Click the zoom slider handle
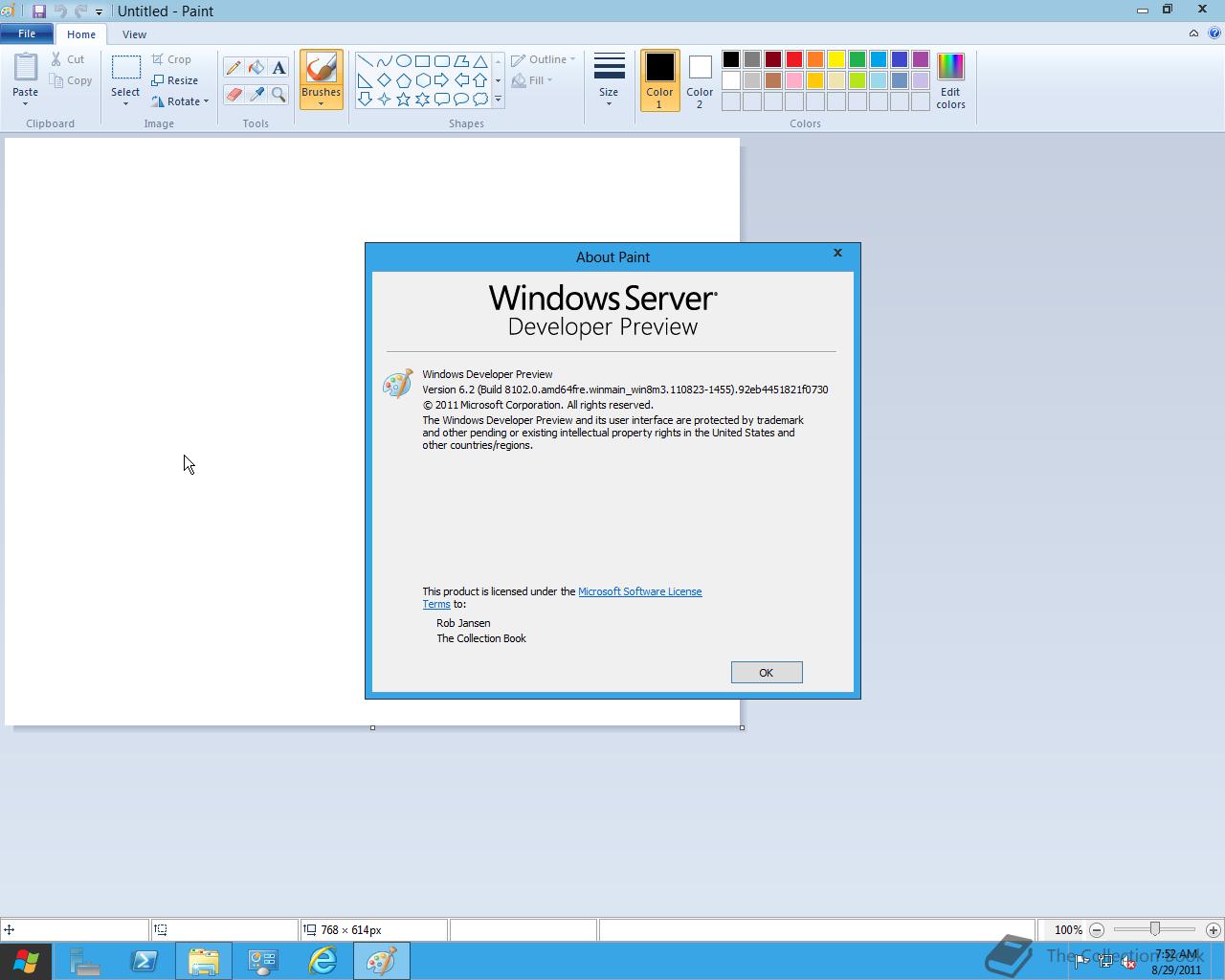Screen dimensions: 1225x980 tap(1155, 929)
